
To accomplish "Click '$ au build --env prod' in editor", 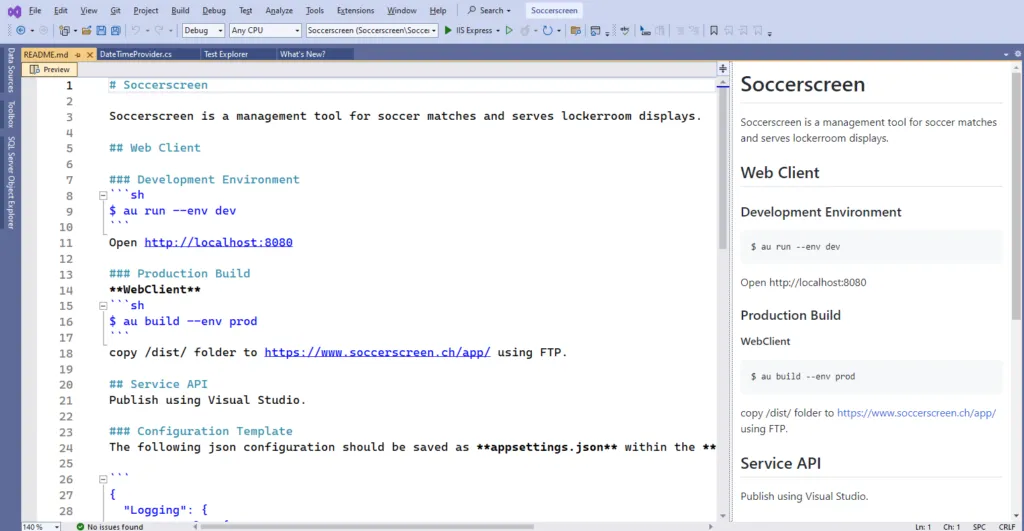I will point(183,321).
